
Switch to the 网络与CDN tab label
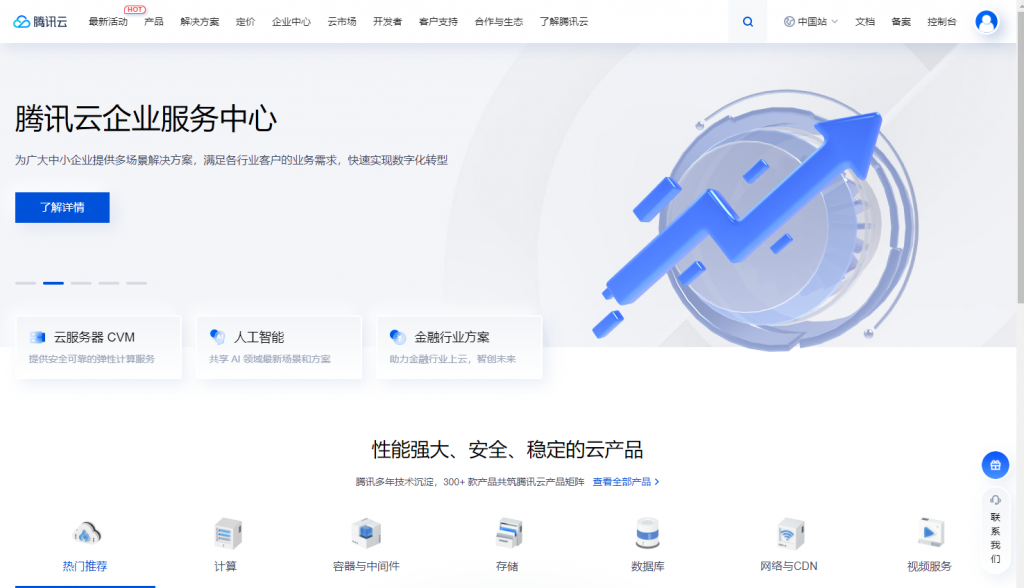point(789,566)
